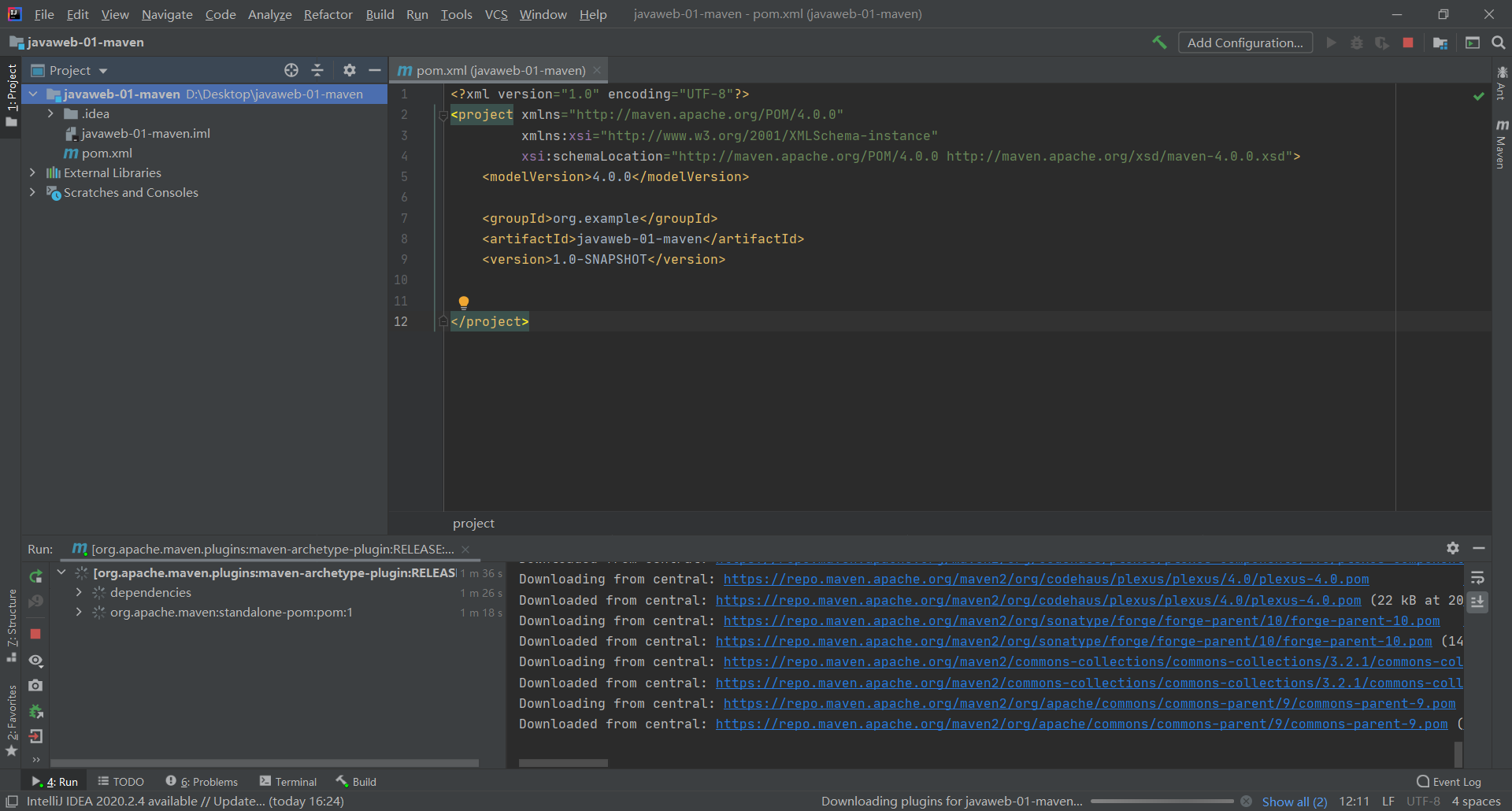
Task: Click Add Configuration button
Action: [x=1245, y=43]
